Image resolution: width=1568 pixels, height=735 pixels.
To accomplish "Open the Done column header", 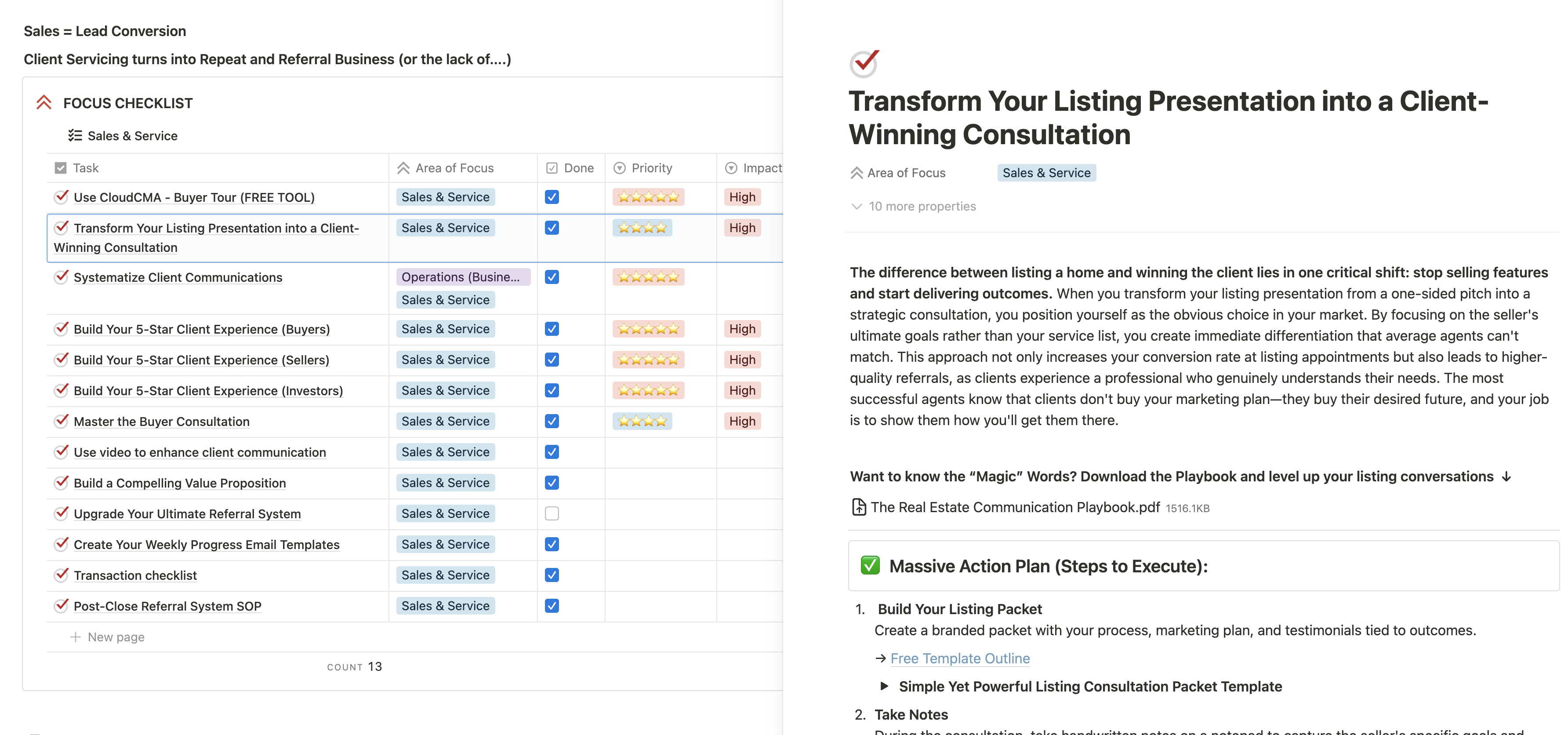I will [x=577, y=168].
